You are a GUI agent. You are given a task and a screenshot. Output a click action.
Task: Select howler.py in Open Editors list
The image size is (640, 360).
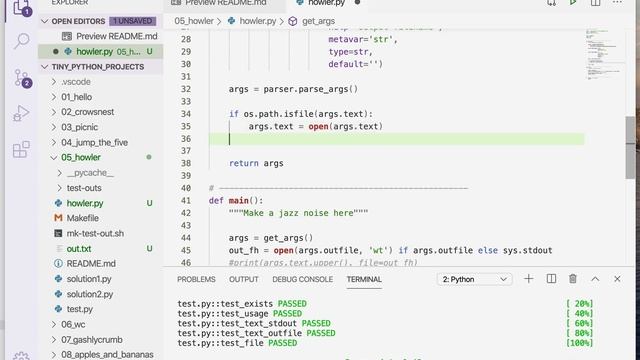pos(100,51)
